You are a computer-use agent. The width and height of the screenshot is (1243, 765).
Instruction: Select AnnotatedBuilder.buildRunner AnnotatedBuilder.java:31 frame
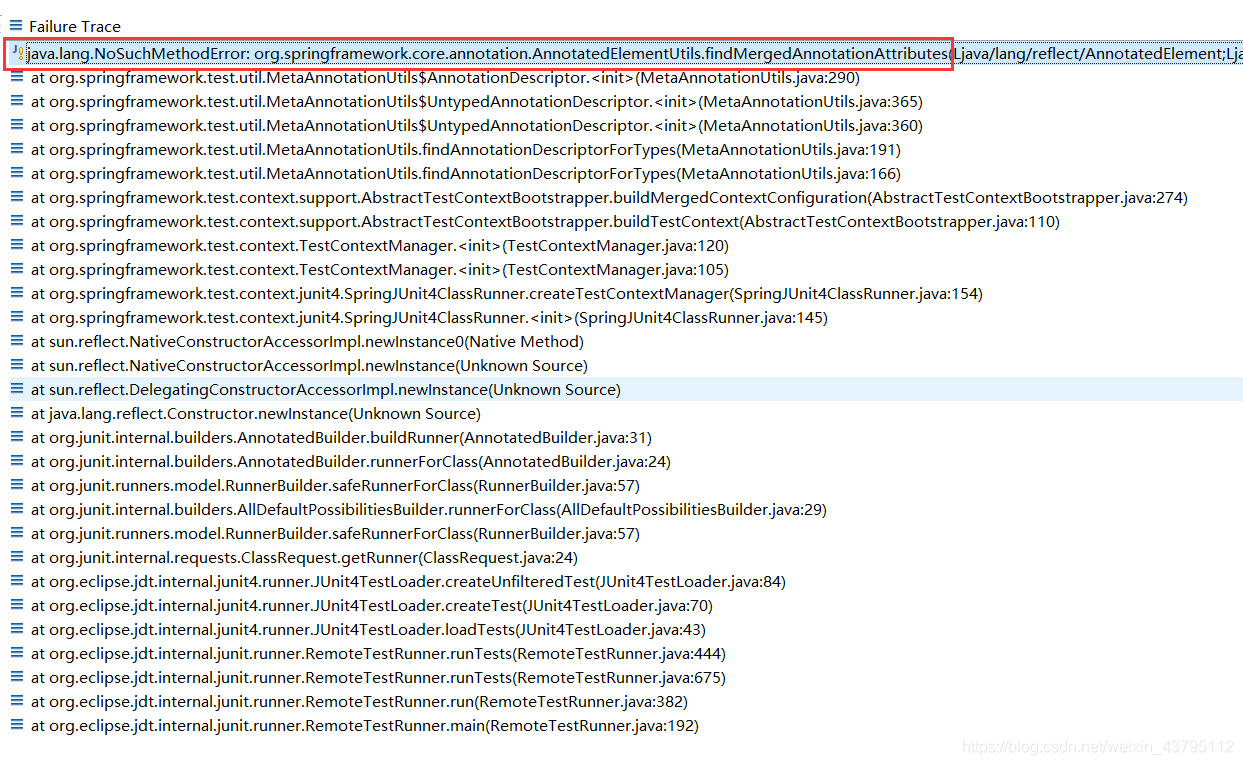pos(340,437)
